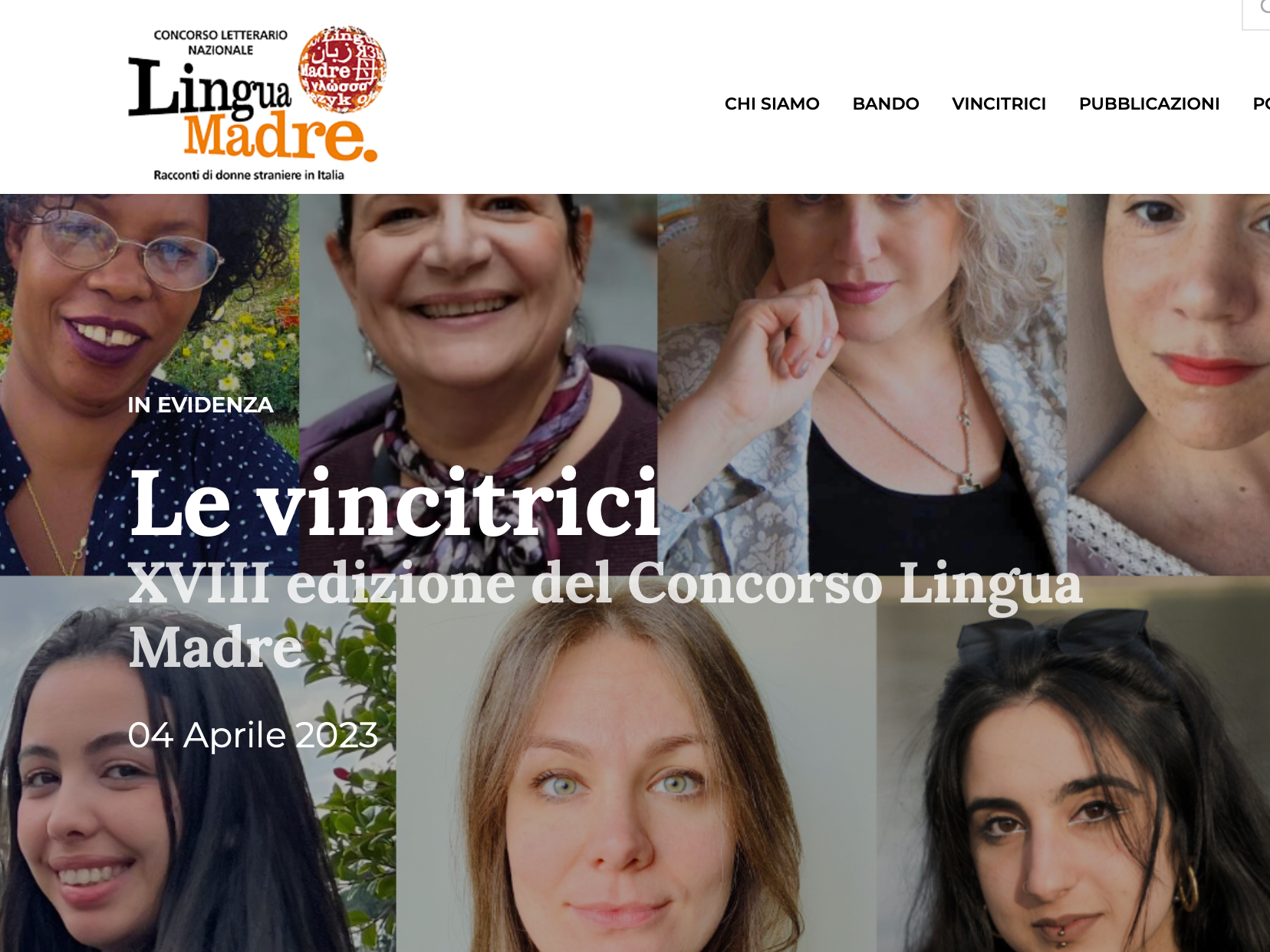Viewport: 1270px width, 952px height.
Task: Click the IN EVIDENZA label
Action: click(x=200, y=405)
